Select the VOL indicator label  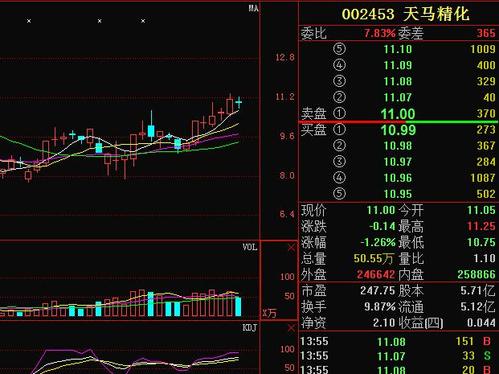tap(250, 247)
